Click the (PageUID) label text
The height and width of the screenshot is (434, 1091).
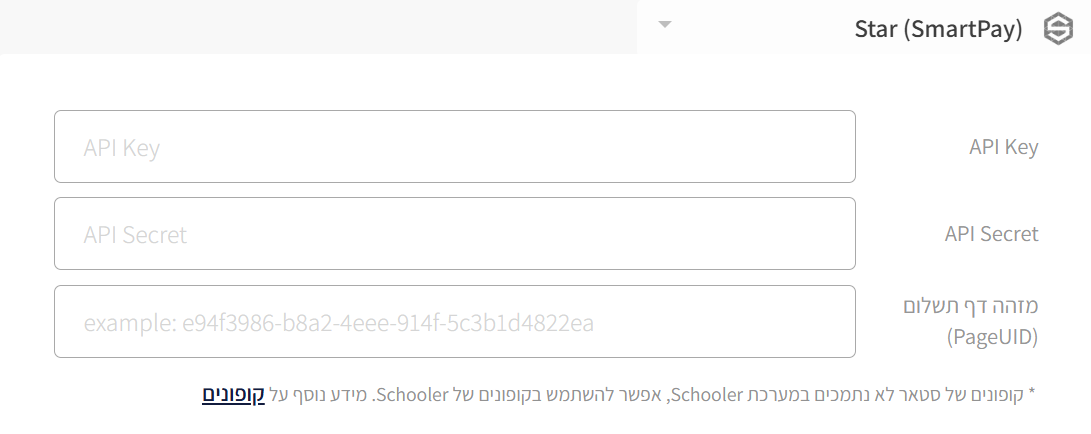click(992, 337)
